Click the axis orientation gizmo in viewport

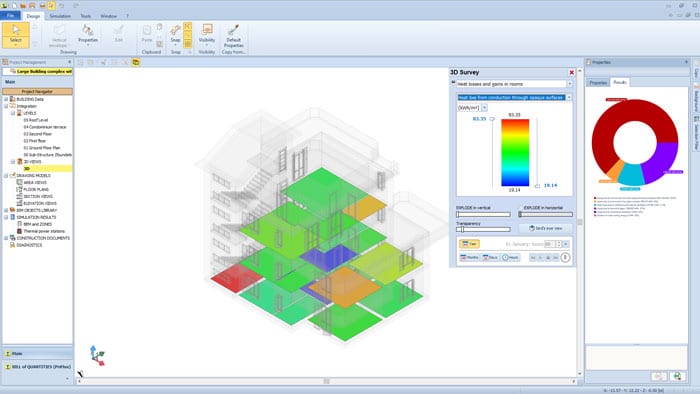[97, 356]
